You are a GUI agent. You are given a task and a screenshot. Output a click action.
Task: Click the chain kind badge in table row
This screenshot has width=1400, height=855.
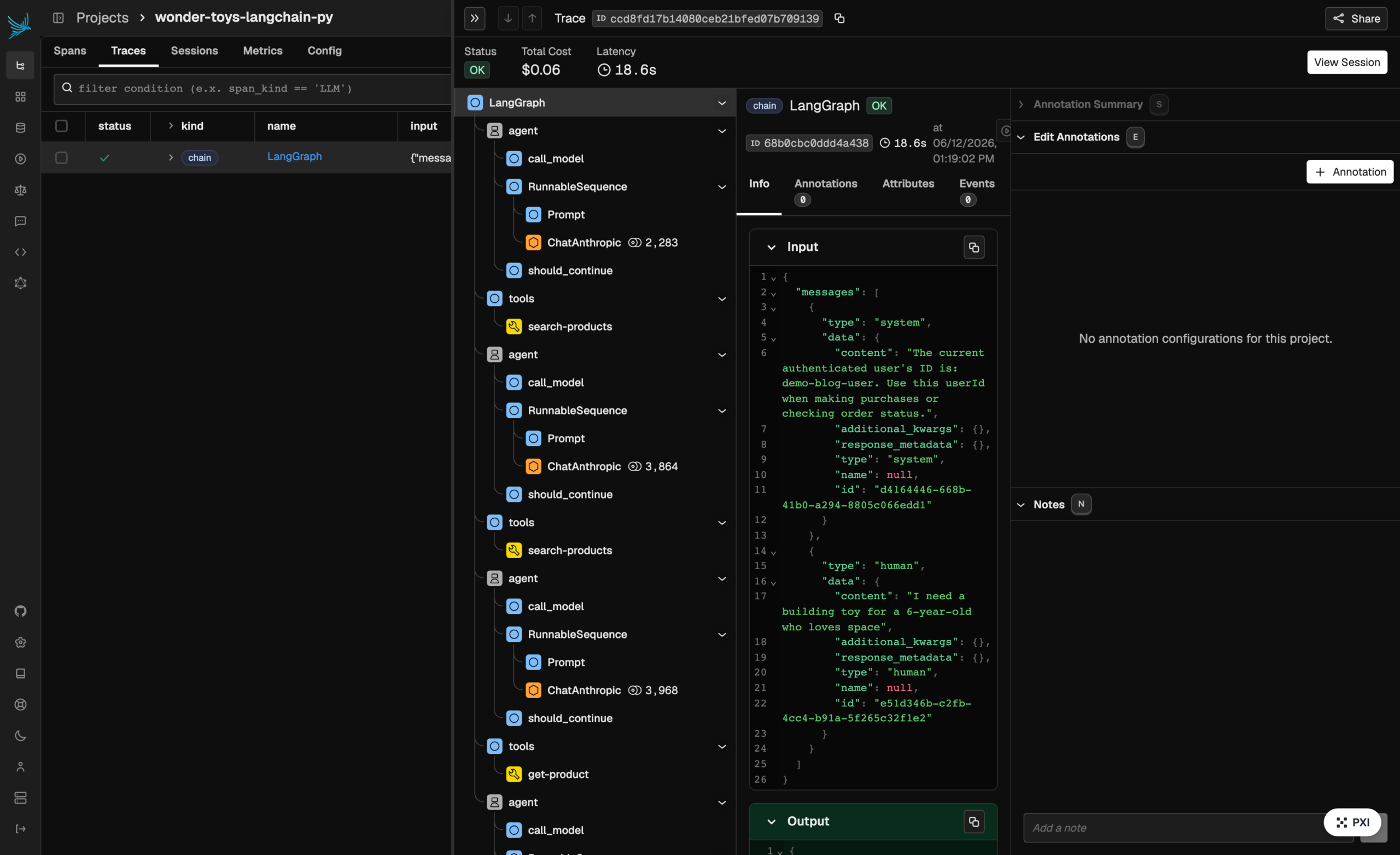200,157
